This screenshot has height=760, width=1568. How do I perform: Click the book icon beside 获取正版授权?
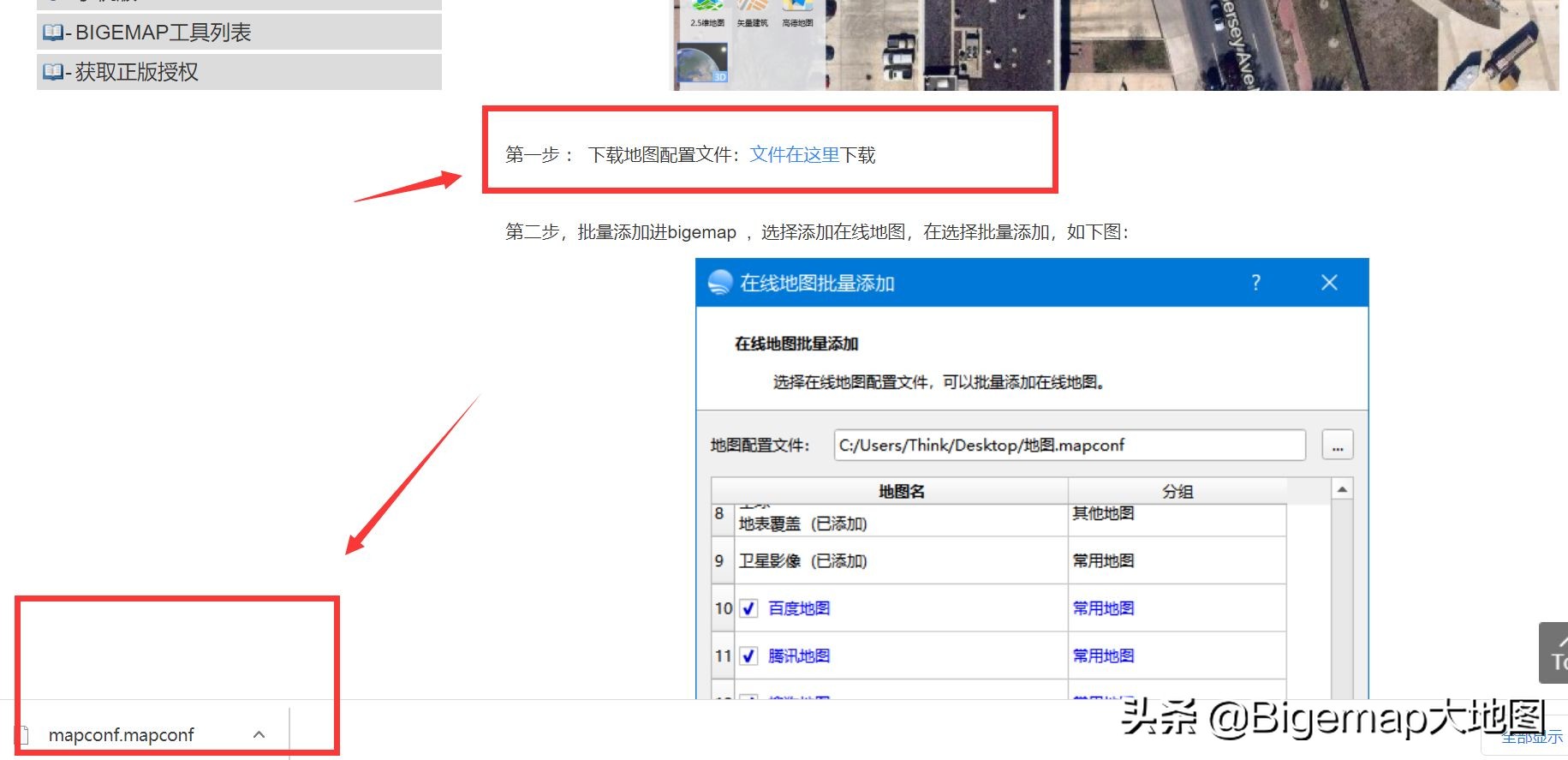[x=53, y=72]
